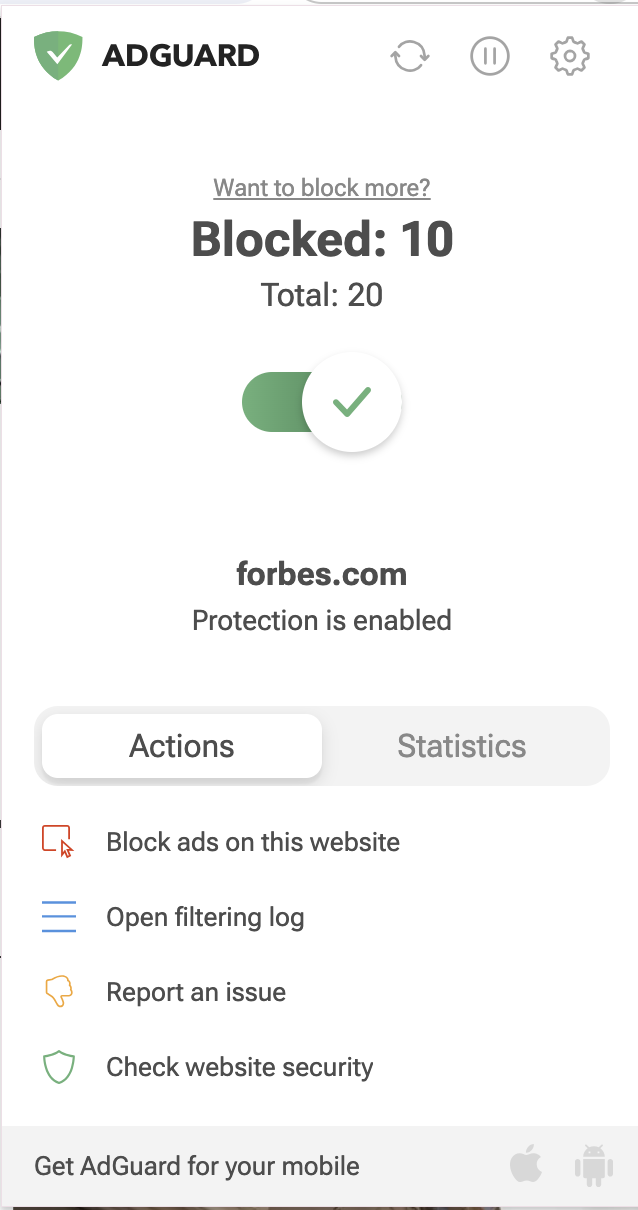Click the red element-picker icon beside Block ads

(x=59, y=842)
